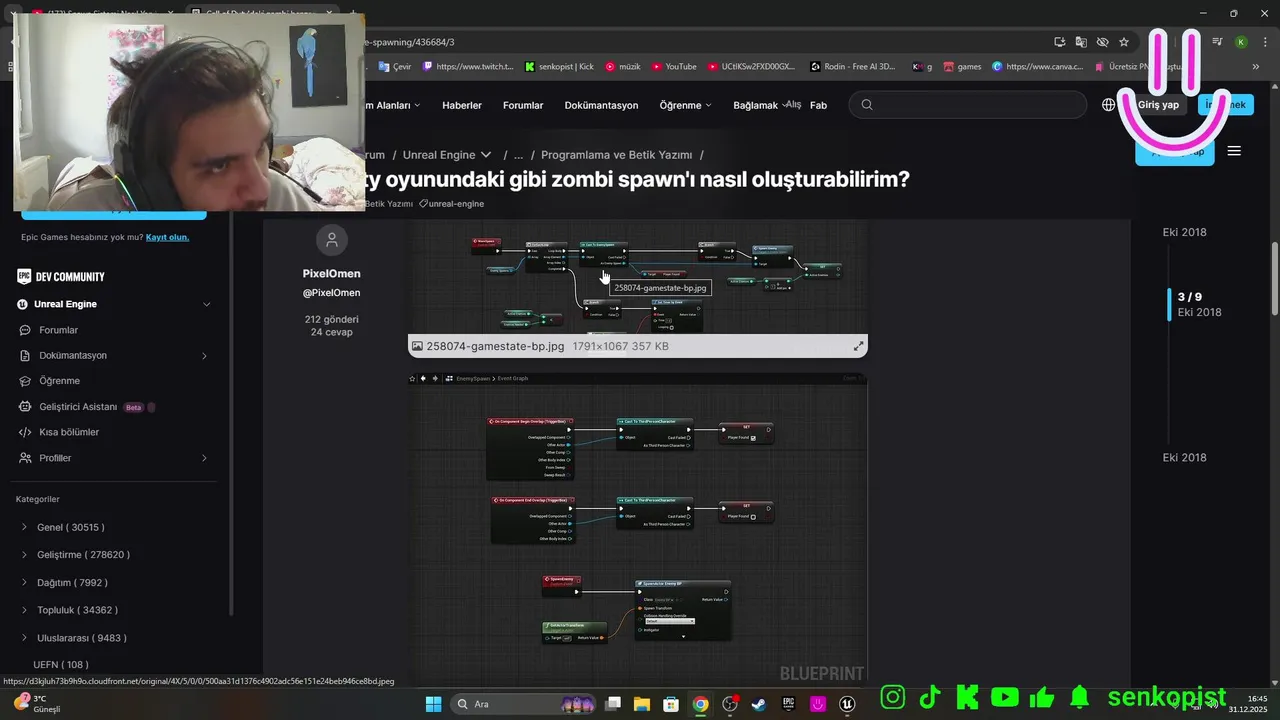This screenshot has width=1280, height=720.
Task: Expand the Geliştirme ( 278620 ) category
Action: tap(24, 554)
